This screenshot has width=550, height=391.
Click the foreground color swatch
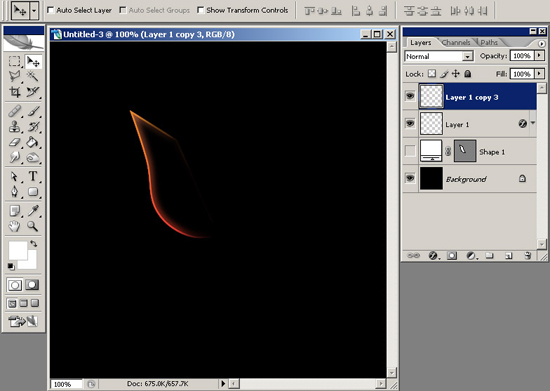click(18, 250)
